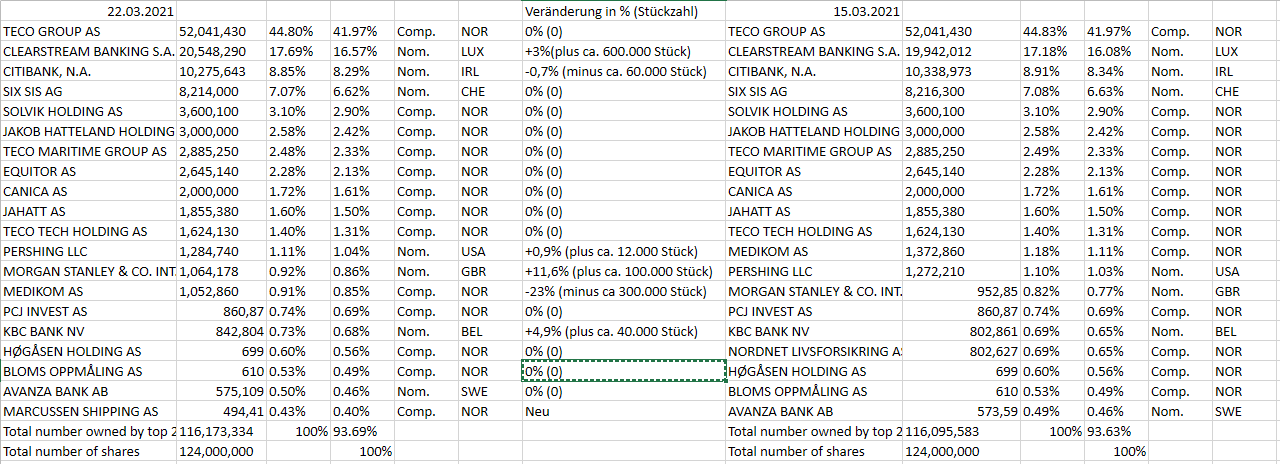Select the Avanza Bank value 575,109
The image size is (1280, 464).
221,391
